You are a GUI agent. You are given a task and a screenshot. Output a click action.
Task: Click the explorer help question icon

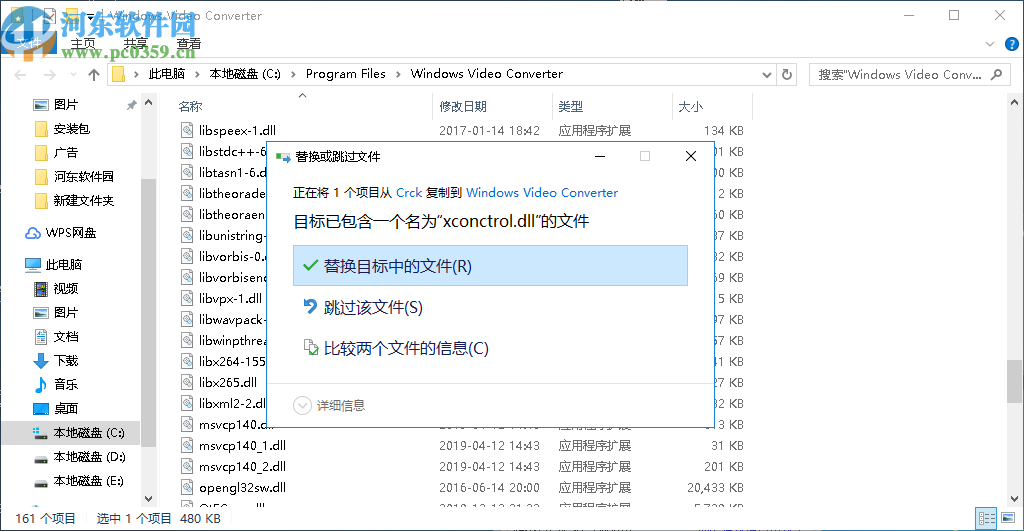pyautogui.click(x=1012, y=44)
